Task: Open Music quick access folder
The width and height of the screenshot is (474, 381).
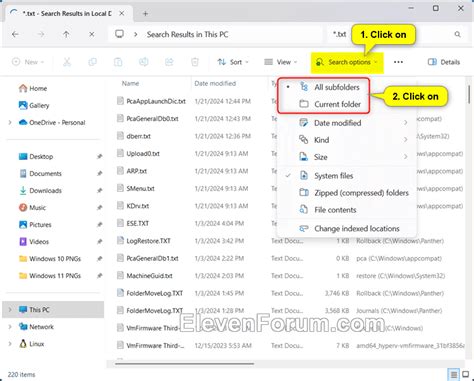Action: (32, 207)
